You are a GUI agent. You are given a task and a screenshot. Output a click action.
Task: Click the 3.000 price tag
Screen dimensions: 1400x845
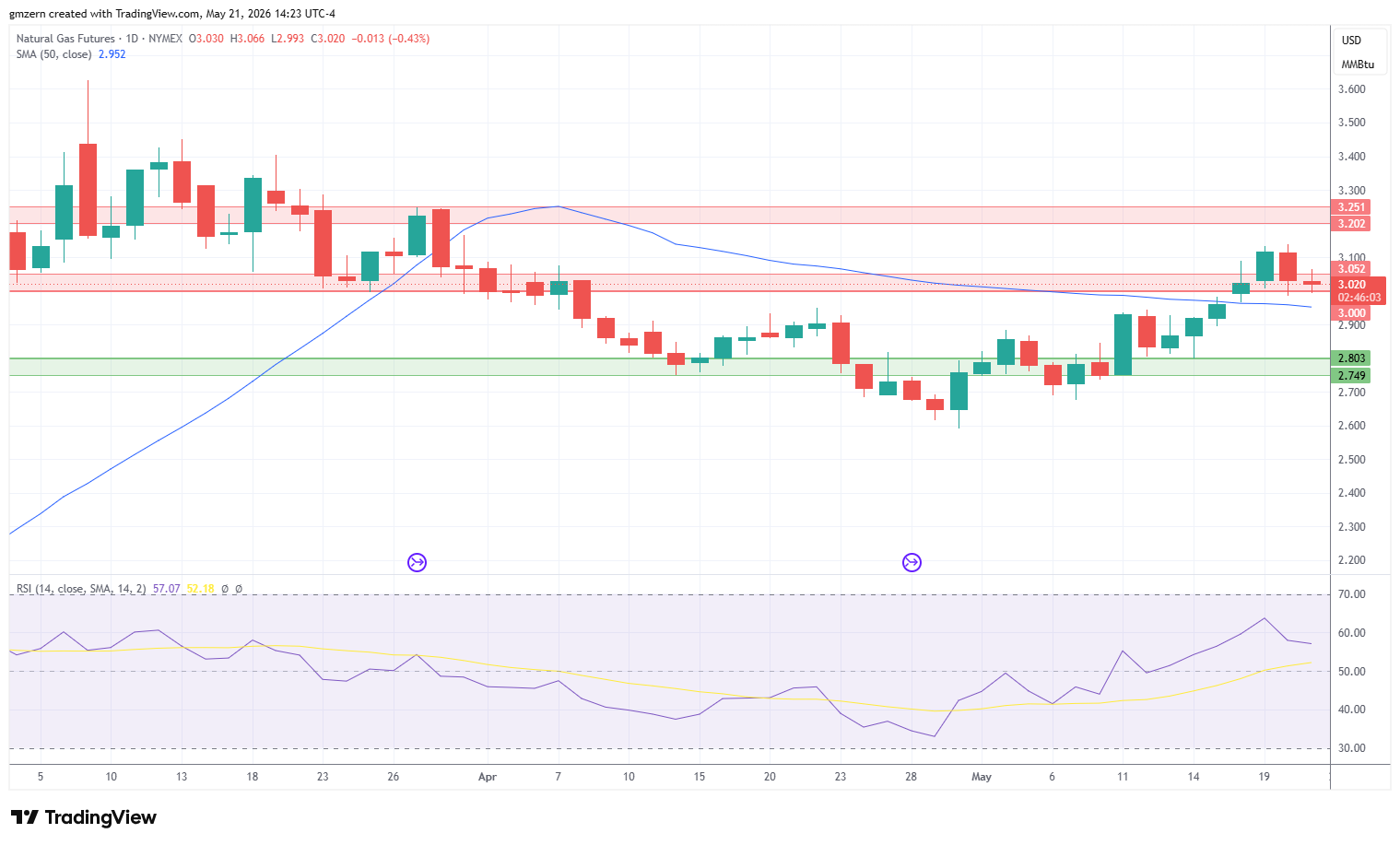click(x=1351, y=313)
